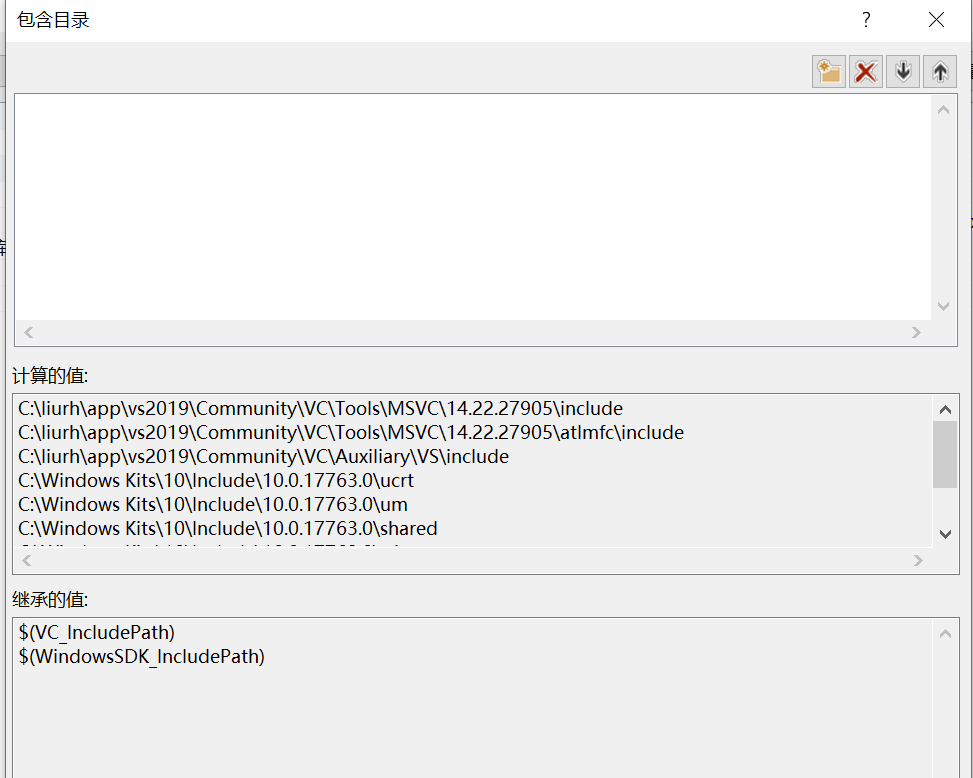Click right arrow of edit box horizontal scrollbar

point(917,332)
